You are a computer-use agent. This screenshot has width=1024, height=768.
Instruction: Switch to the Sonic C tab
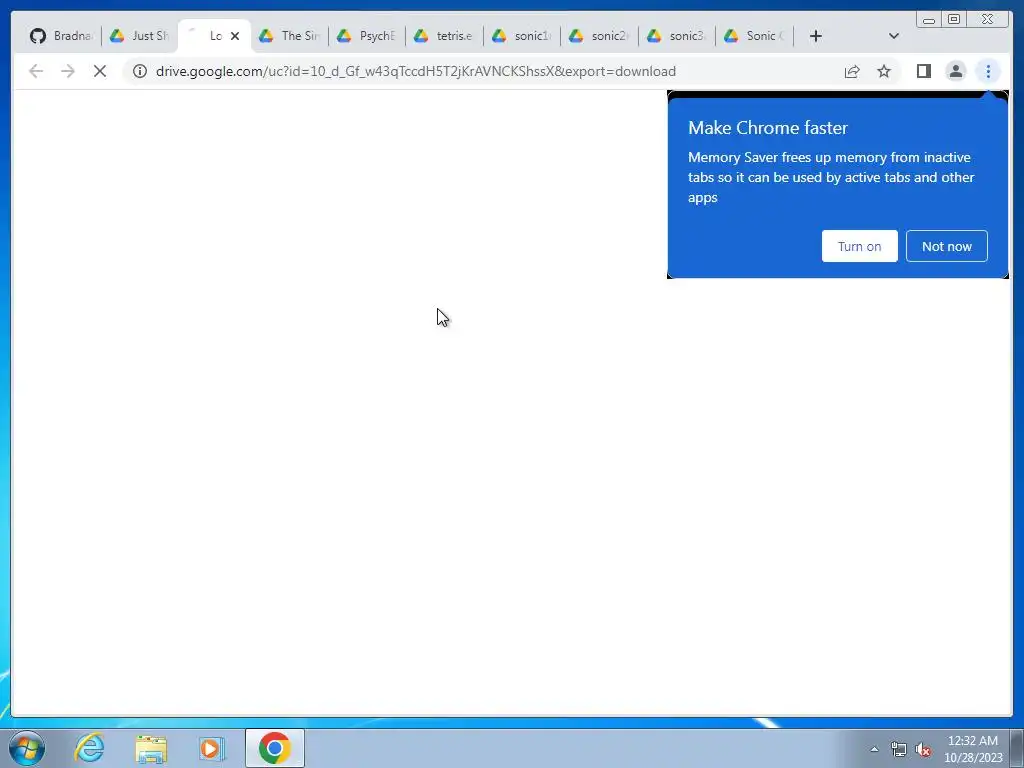(754, 36)
